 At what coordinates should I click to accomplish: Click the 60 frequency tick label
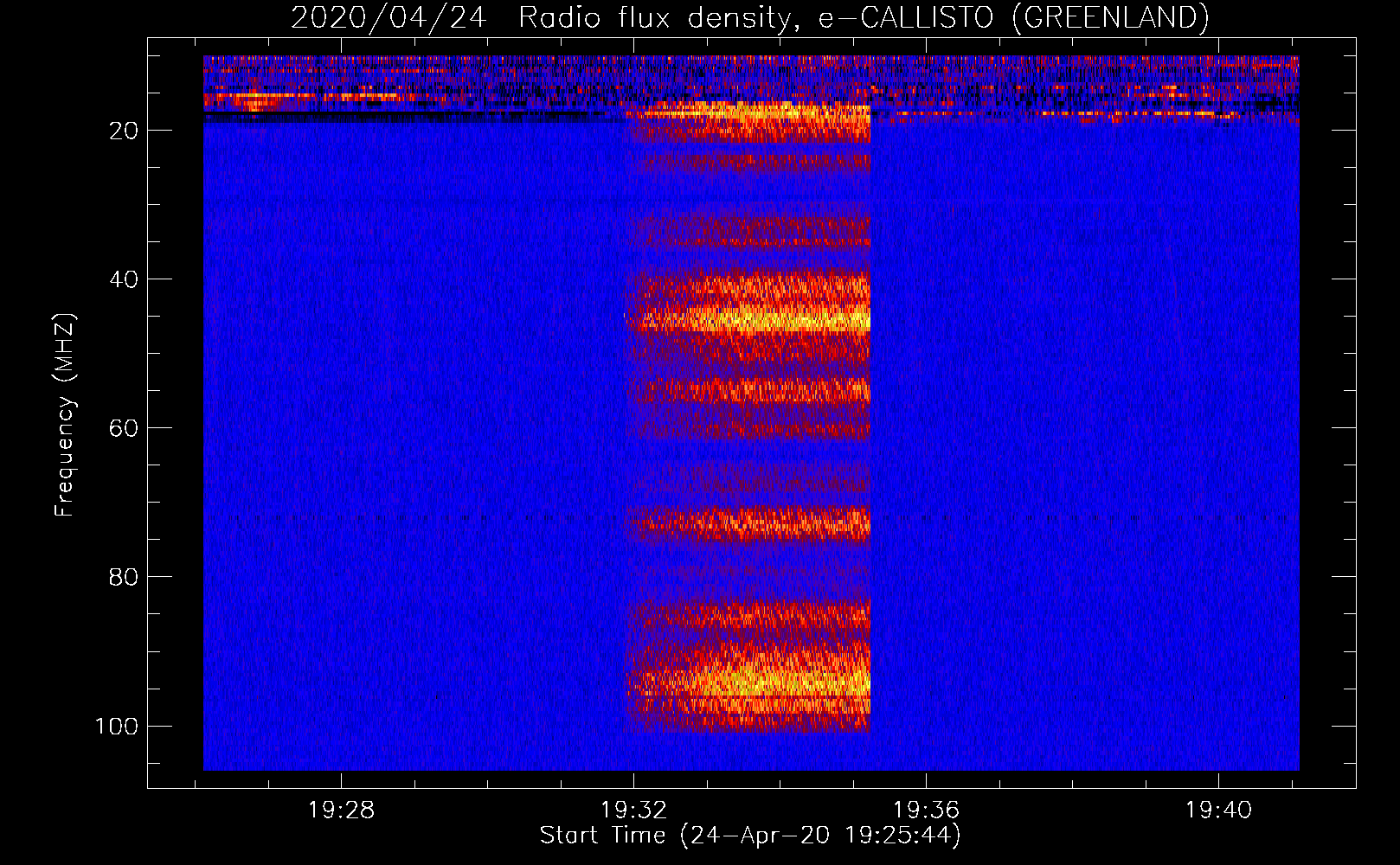(124, 428)
